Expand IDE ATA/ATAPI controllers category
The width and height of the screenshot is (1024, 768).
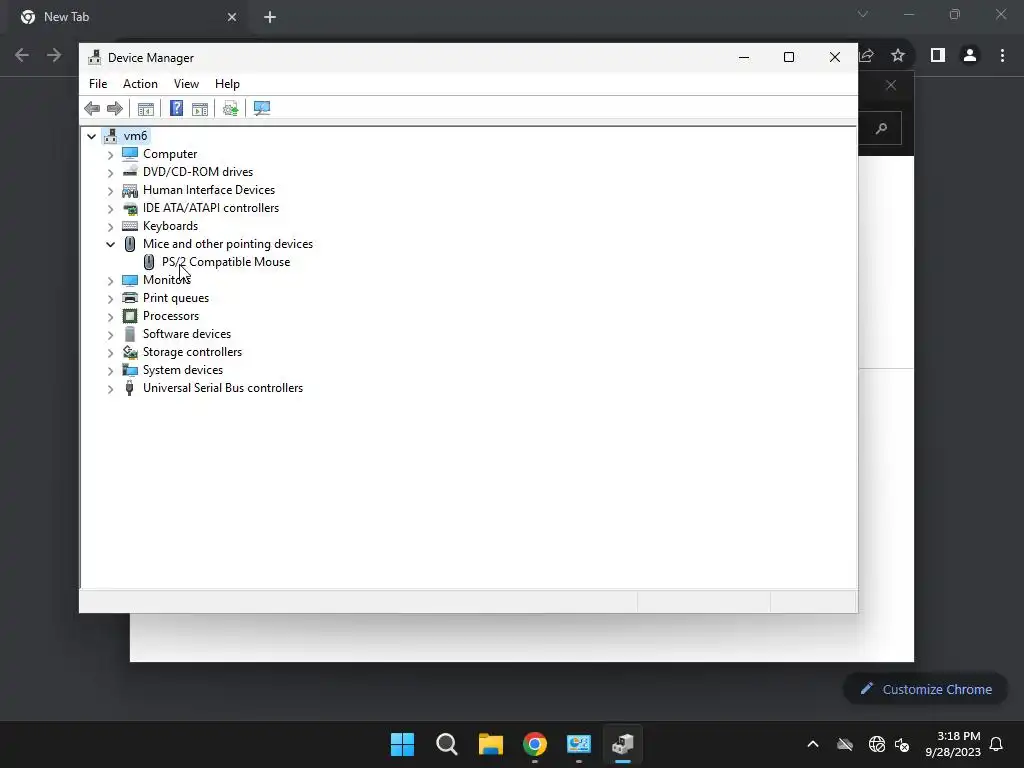(x=110, y=209)
